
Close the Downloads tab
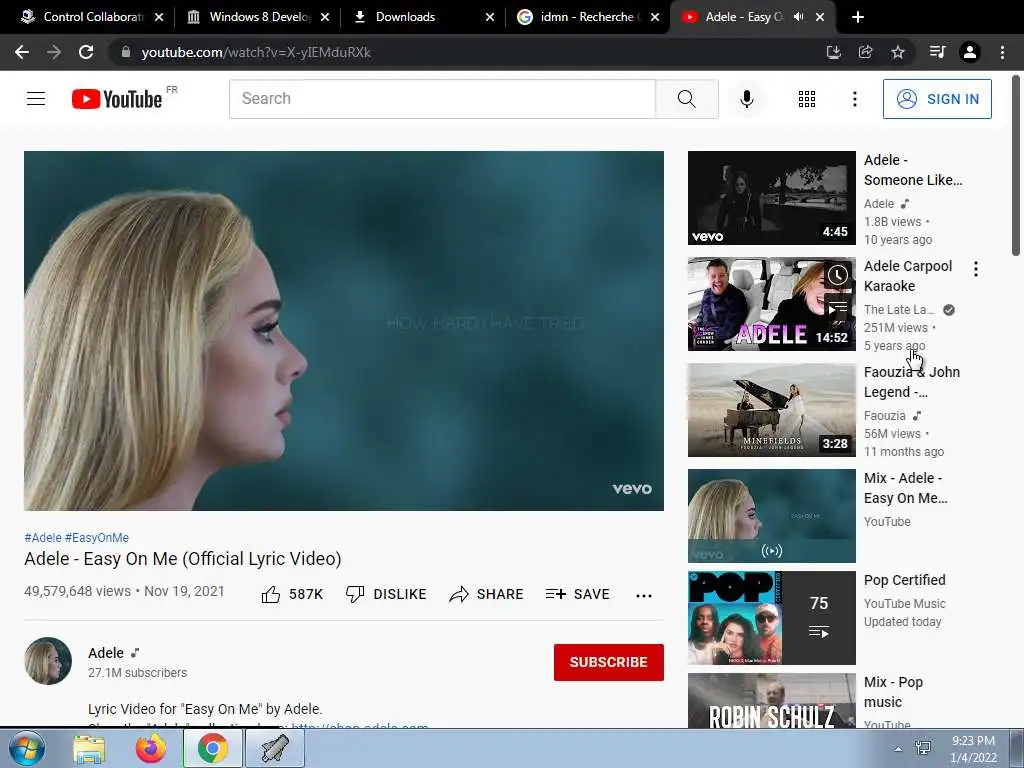(x=490, y=17)
